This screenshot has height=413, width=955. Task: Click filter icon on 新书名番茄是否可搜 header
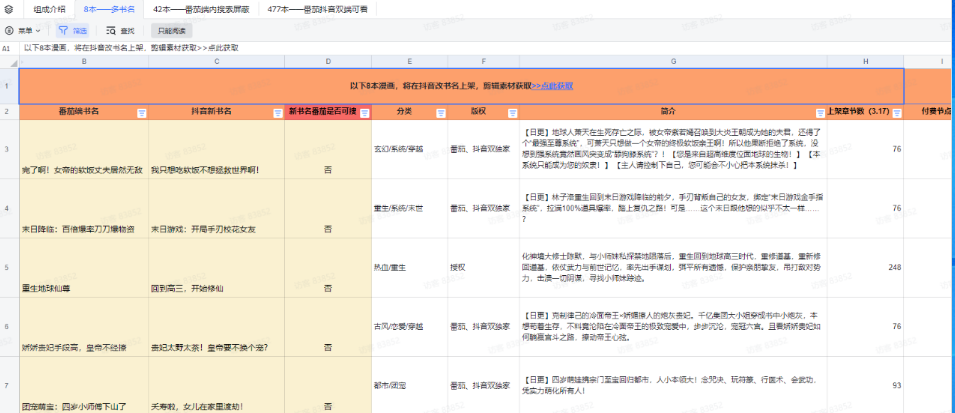pyautogui.click(x=363, y=112)
